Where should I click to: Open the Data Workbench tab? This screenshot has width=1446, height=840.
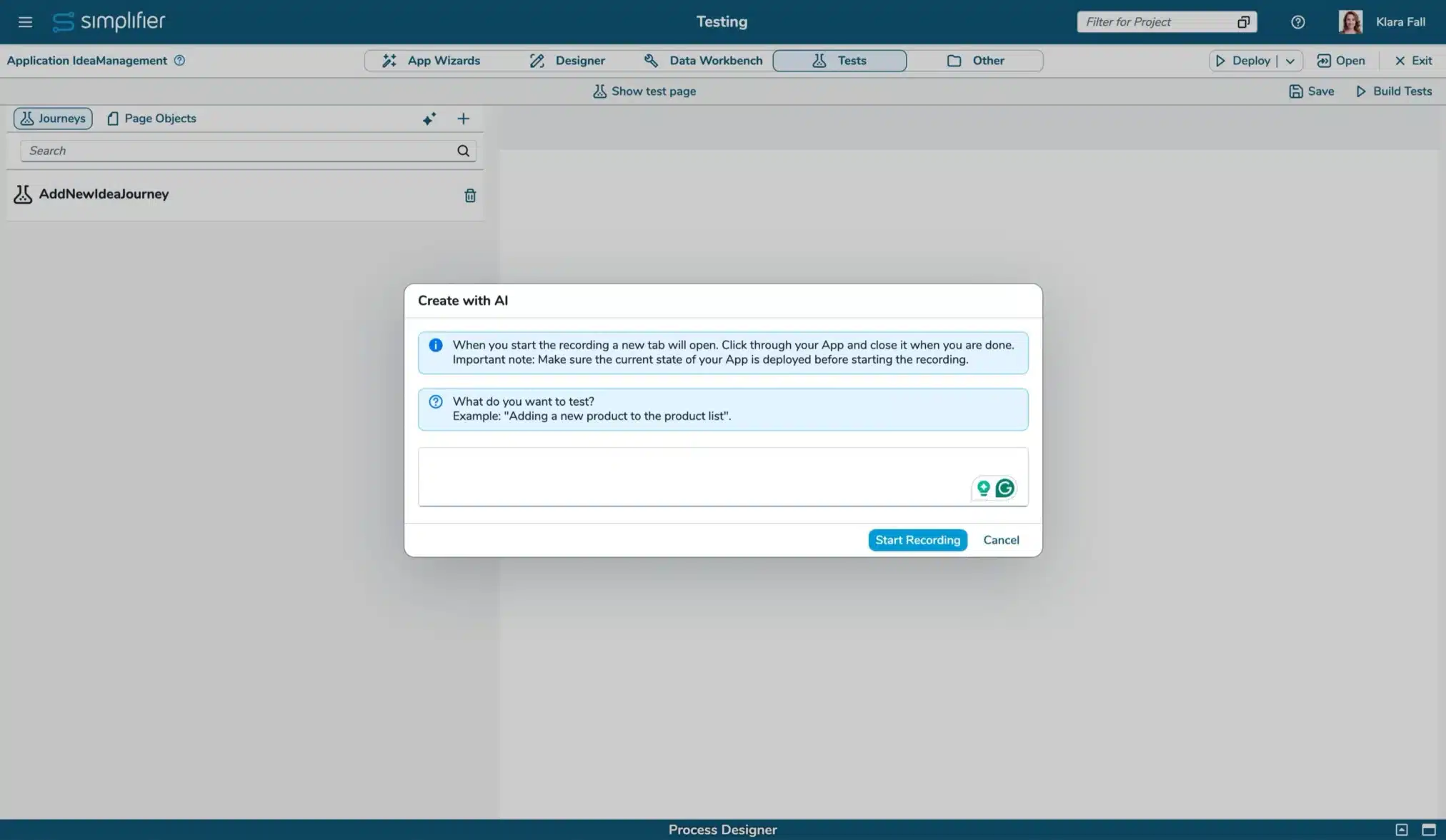(703, 61)
